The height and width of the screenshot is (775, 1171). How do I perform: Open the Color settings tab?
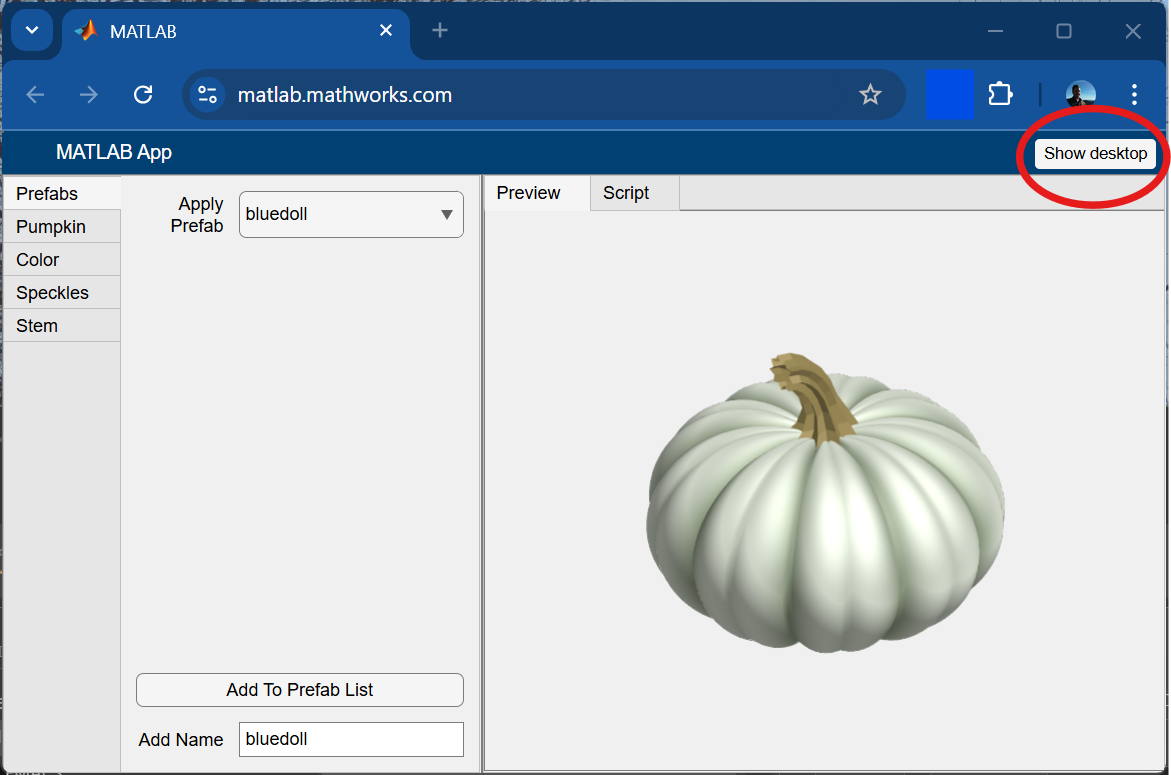point(38,260)
